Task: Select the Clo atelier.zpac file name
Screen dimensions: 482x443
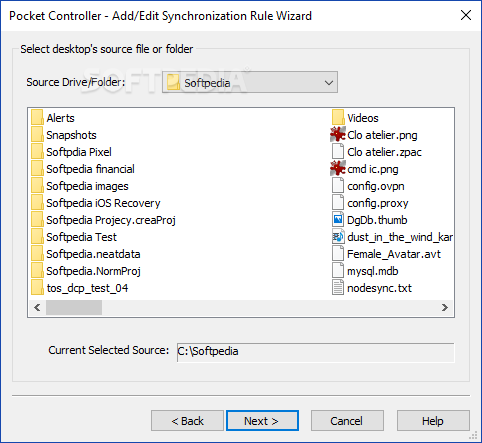Action: (x=384, y=152)
